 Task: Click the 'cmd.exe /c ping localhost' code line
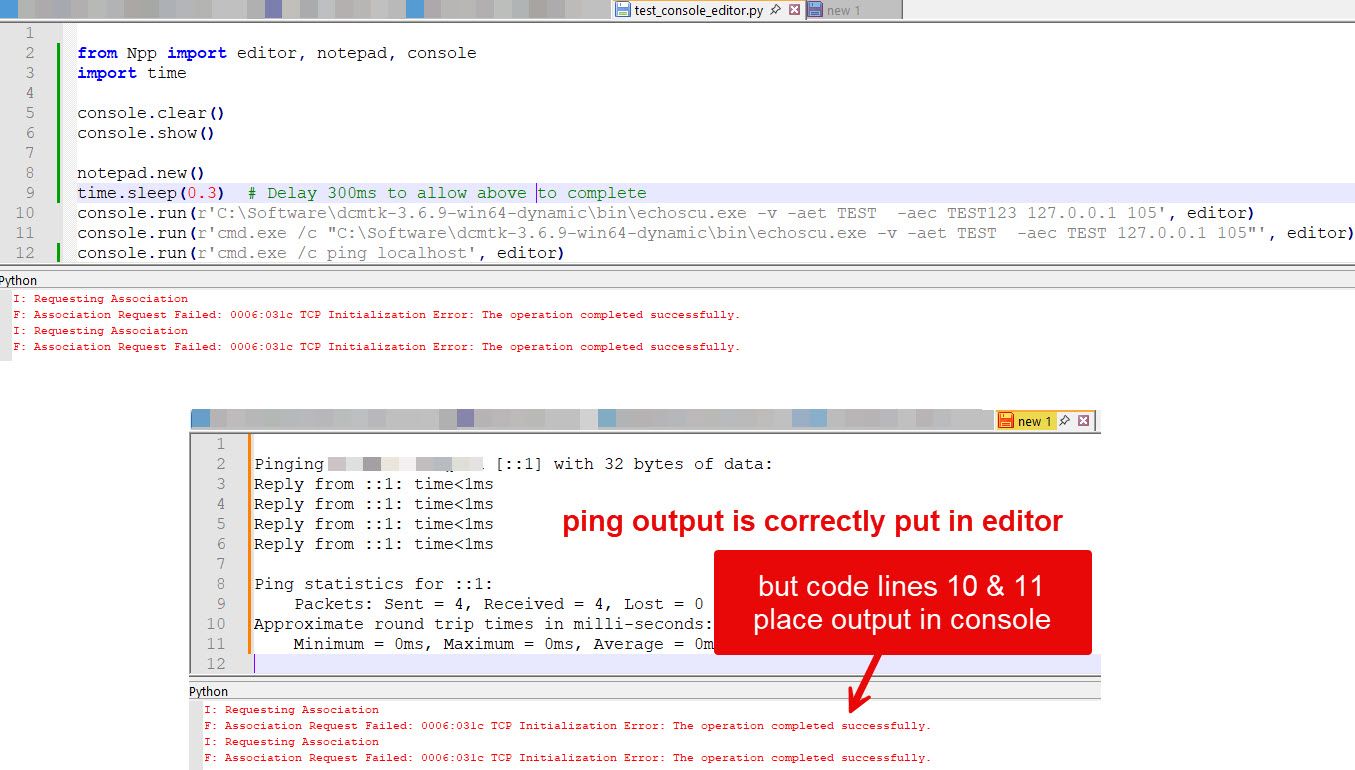pyautogui.click(x=321, y=253)
